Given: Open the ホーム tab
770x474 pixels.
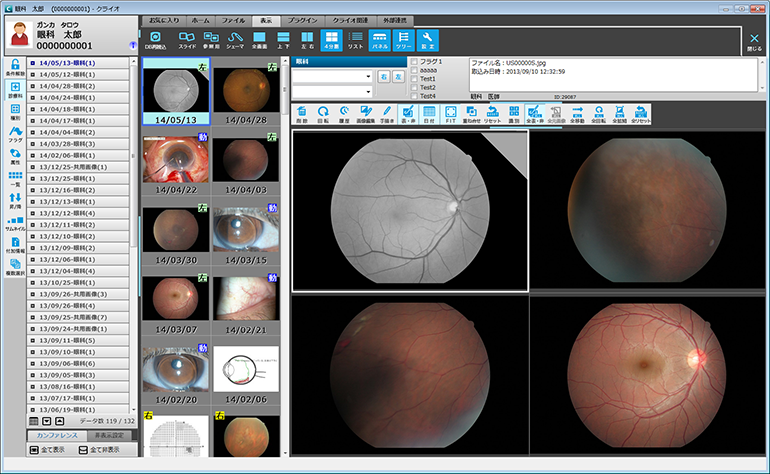Looking at the screenshot, I should tap(200, 21).
